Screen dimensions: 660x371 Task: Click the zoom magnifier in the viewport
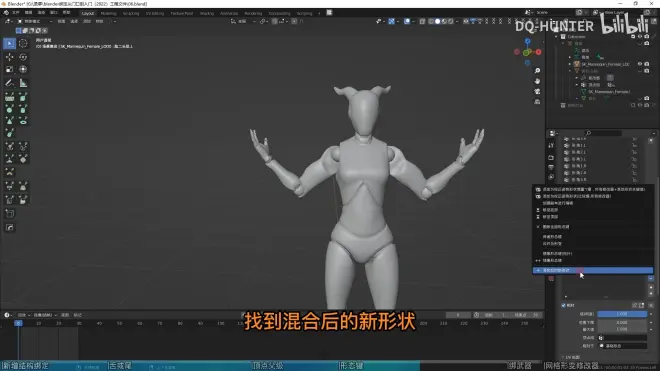click(537, 71)
